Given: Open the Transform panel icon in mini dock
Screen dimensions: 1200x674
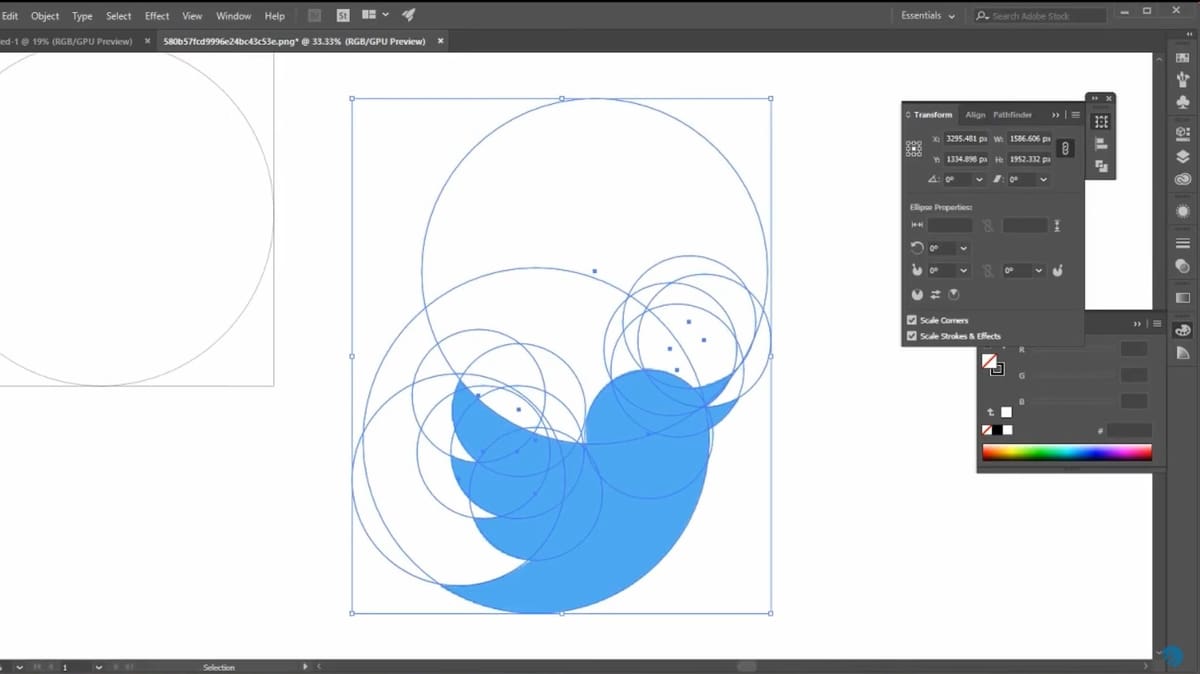Looking at the screenshot, I should tap(1101, 122).
